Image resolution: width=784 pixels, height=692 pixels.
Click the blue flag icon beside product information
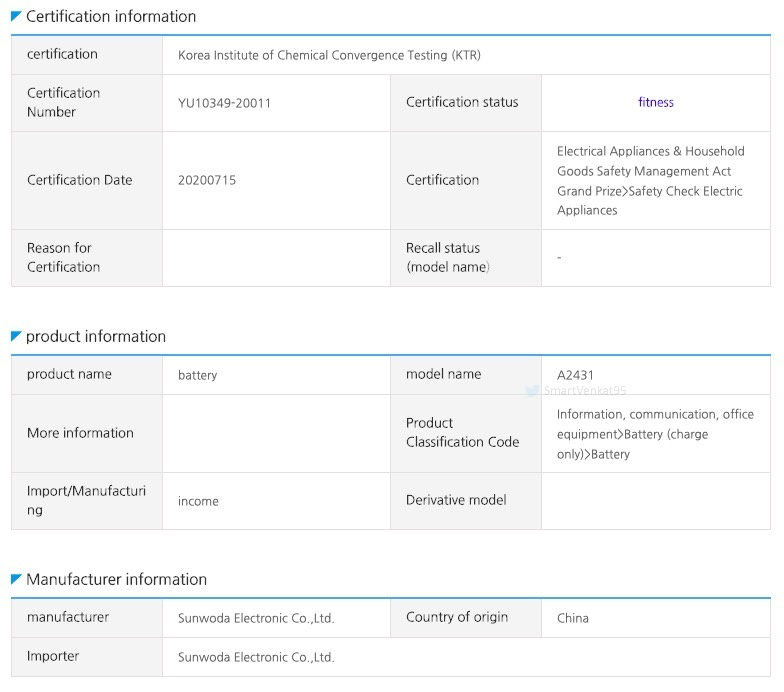pos(16,336)
